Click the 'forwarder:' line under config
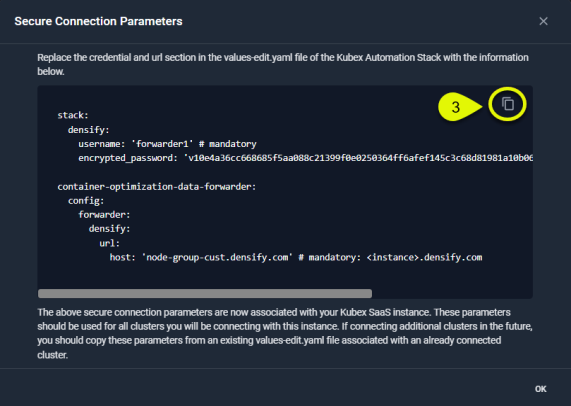Viewport: 571px width, 406px height. pyautogui.click(x=104, y=215)
